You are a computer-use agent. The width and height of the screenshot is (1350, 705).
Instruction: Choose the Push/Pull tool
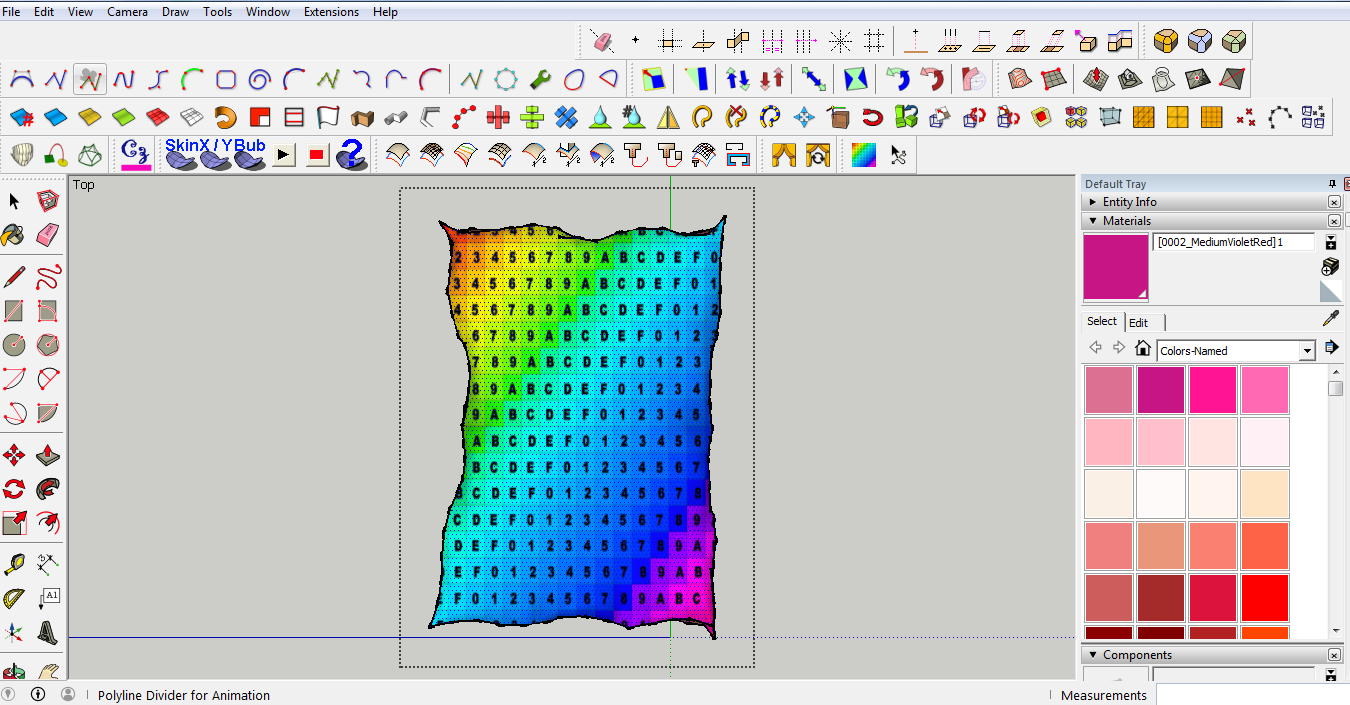coord(47,455)
